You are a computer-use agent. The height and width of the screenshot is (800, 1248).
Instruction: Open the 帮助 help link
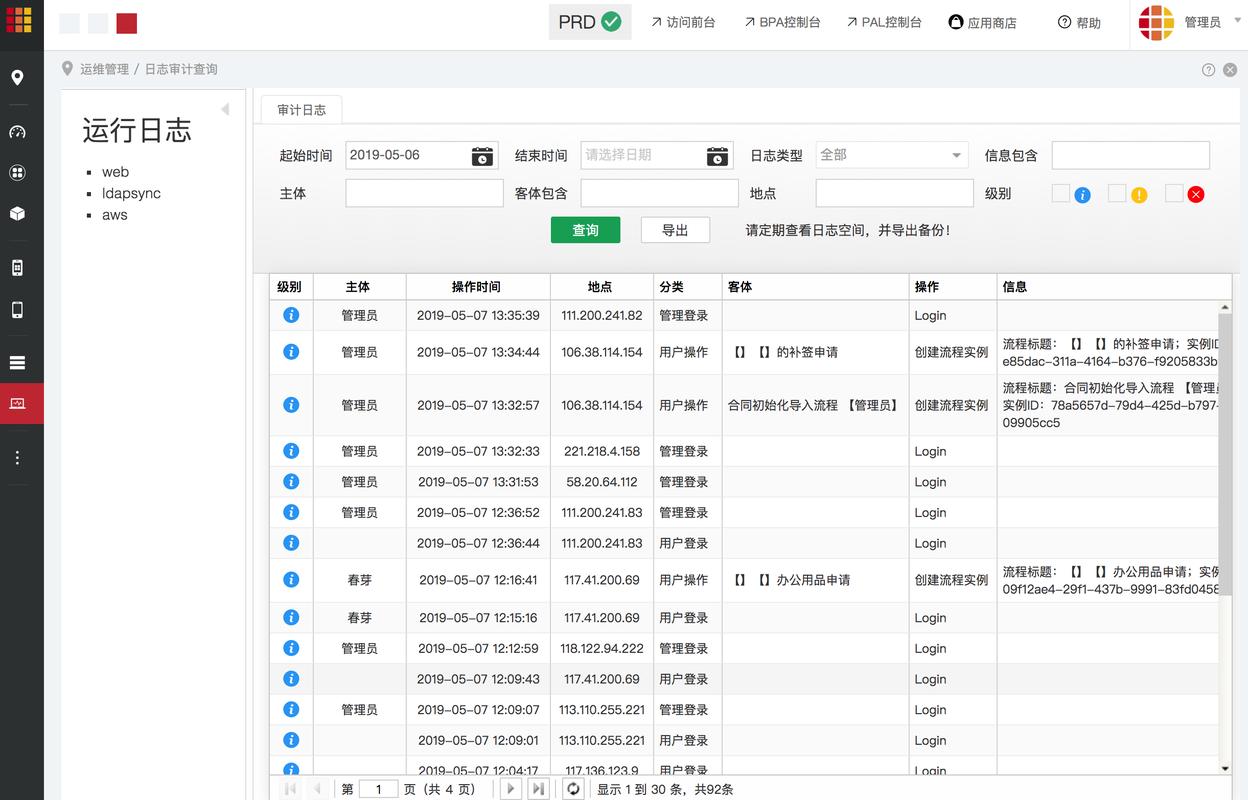tap(1079, 22)
